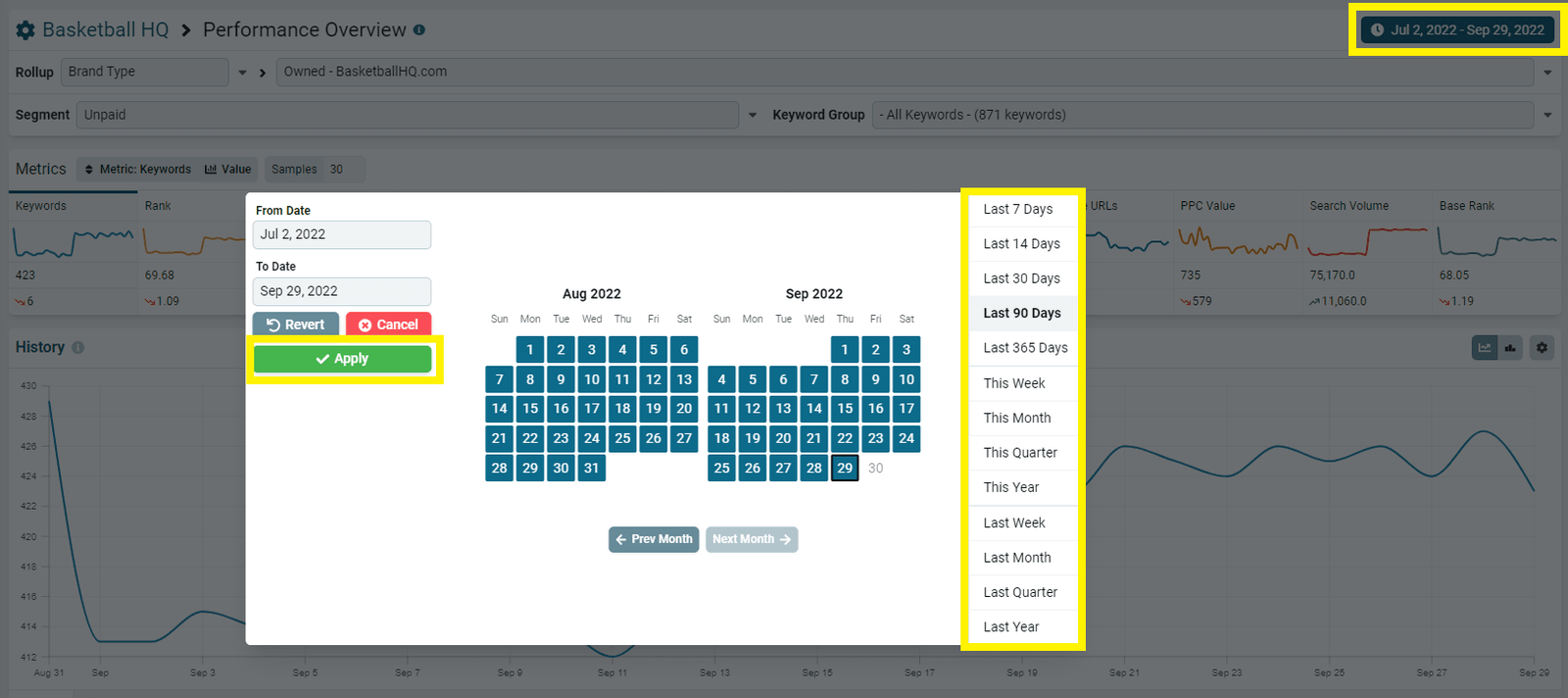The height and width of the screenshot is (698, 1568).
Task: Click the Revert button
Action: pyautogui.click(x=296, y=324)
